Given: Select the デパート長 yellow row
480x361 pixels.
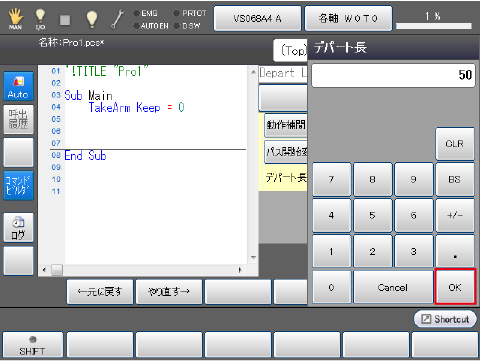Looking at the screenshot, I should [x=283, y=178].
